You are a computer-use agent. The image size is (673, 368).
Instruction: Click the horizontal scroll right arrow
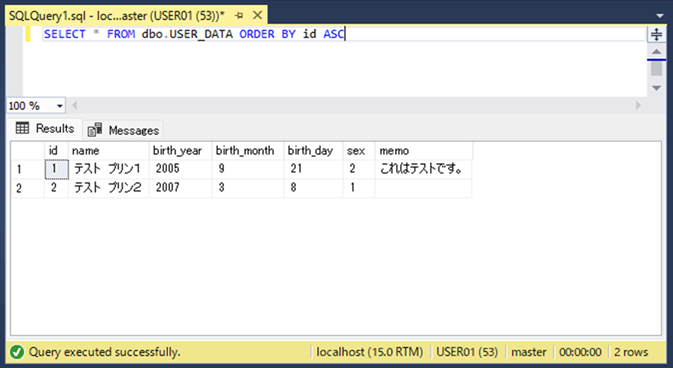[638, 105]
